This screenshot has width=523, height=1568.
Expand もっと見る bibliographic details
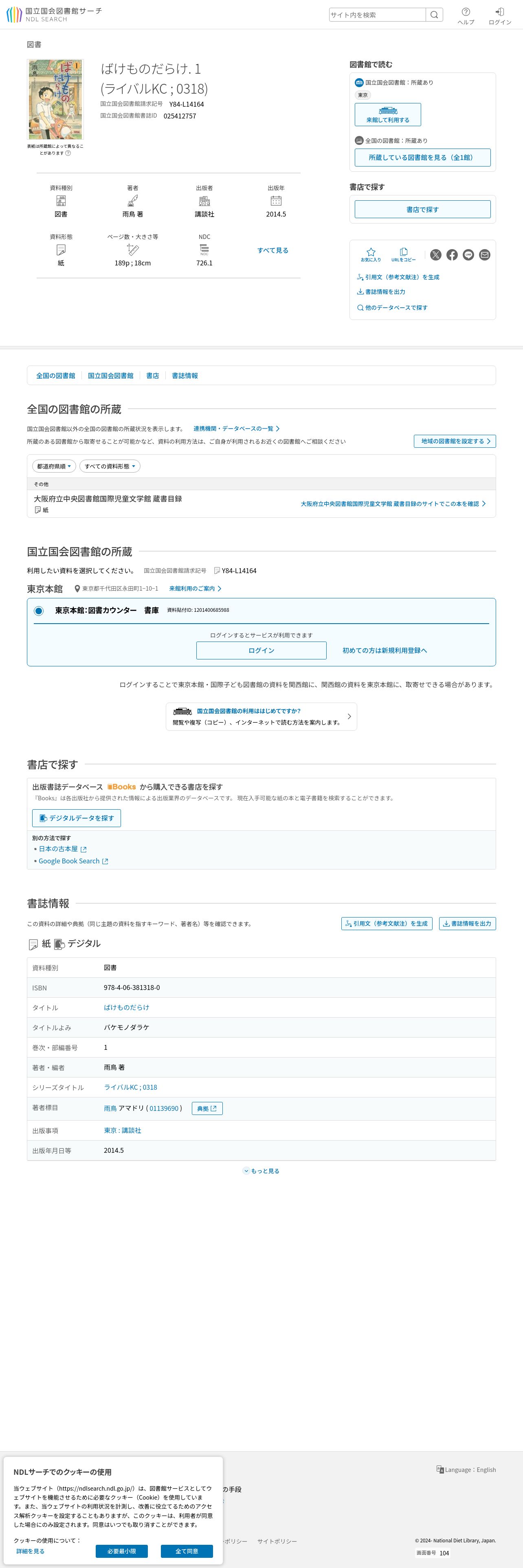click(x=261, y=1171)
